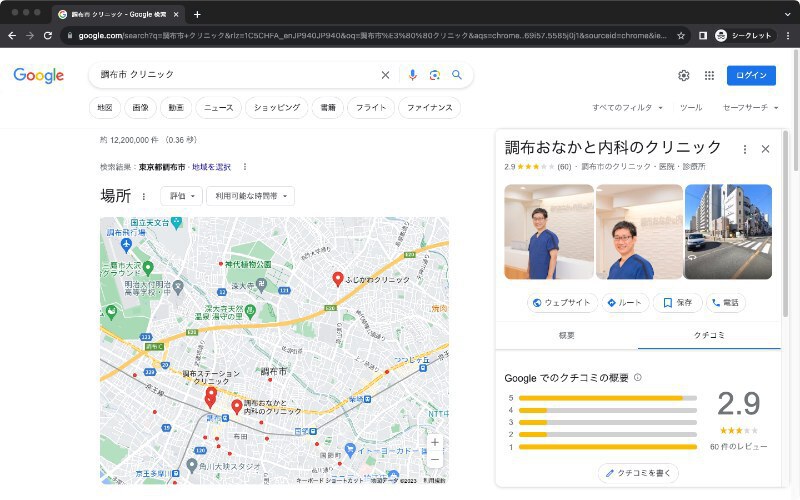The height and width of the screenshot is (500, 800).
Task: Open Google apps grid icon
Action: (x=709, y=75)
